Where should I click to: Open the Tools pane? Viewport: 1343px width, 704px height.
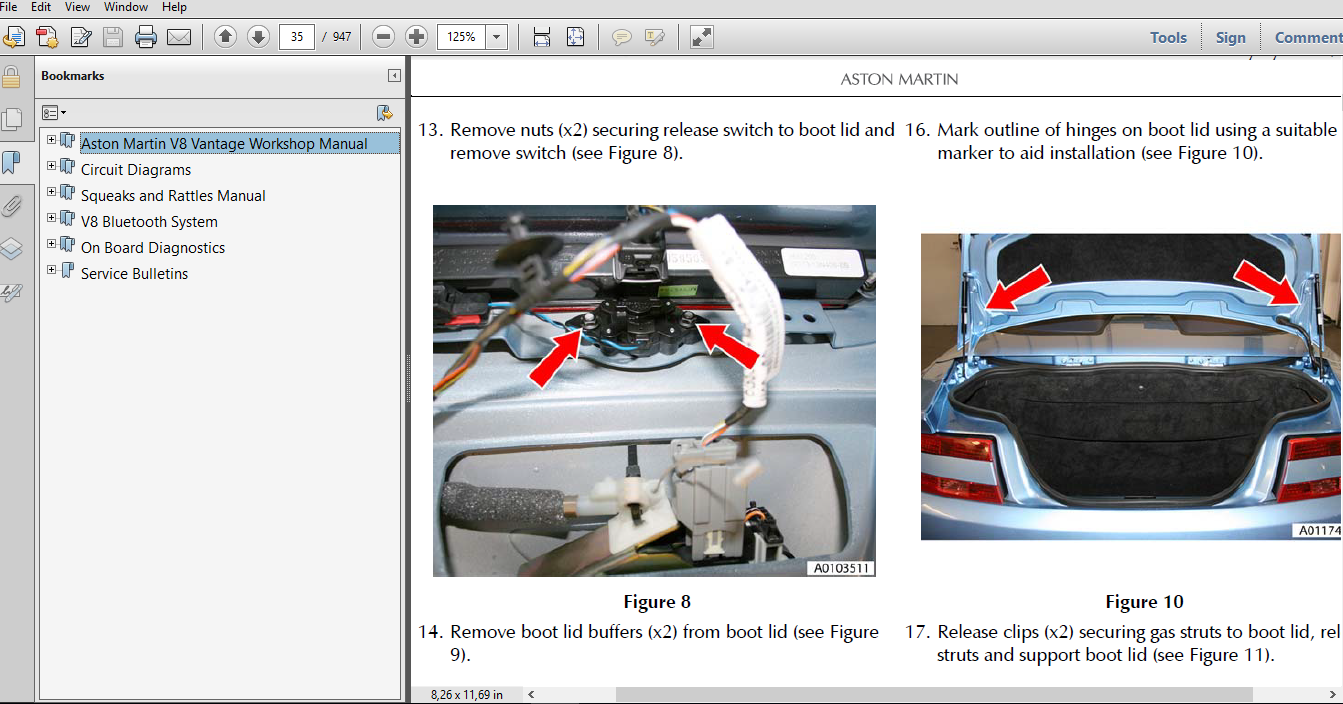tap(1167, 37)
